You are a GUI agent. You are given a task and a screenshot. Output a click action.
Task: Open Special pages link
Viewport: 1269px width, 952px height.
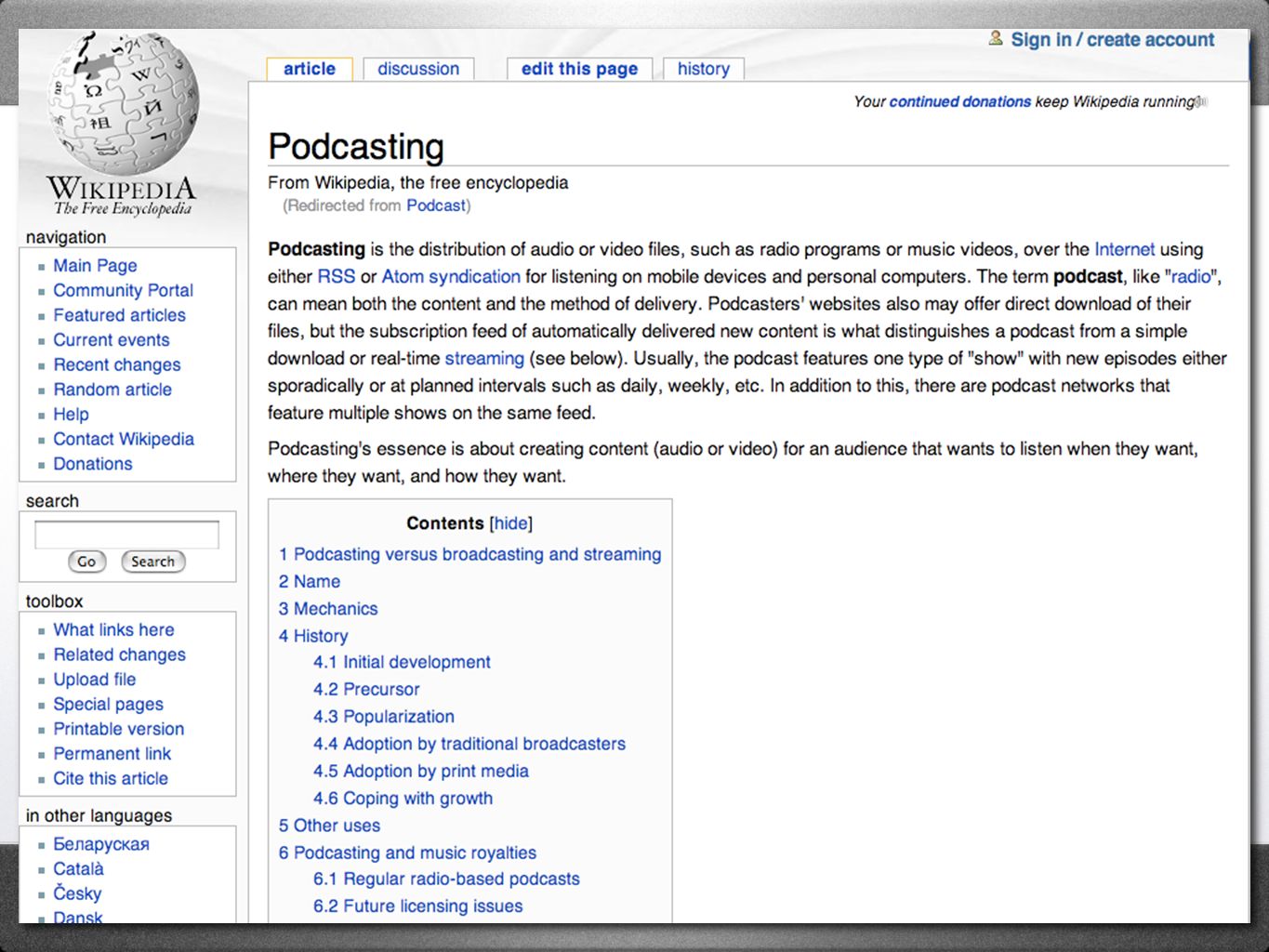108,705
